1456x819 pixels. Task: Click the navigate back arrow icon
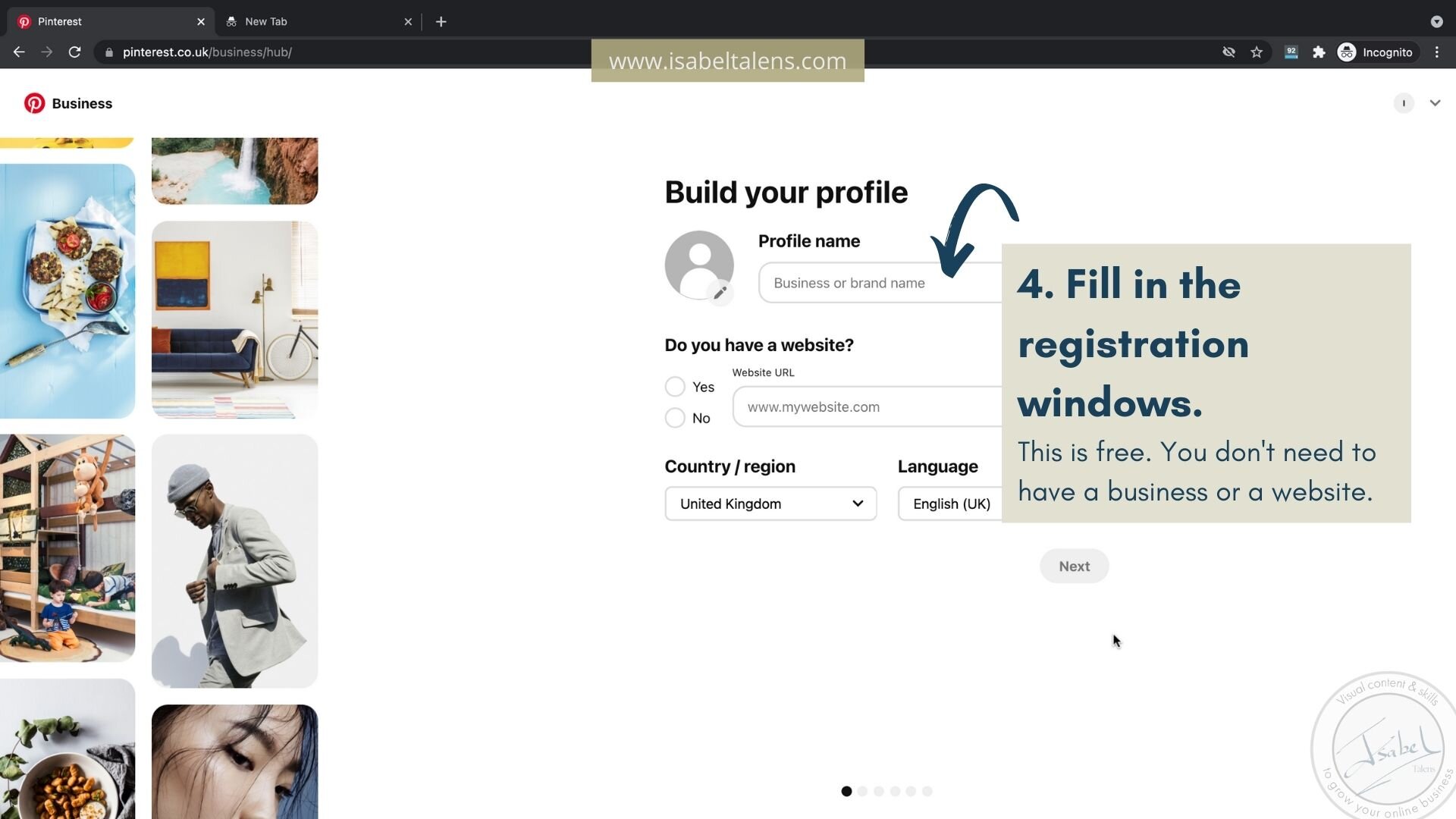[19, 52]
